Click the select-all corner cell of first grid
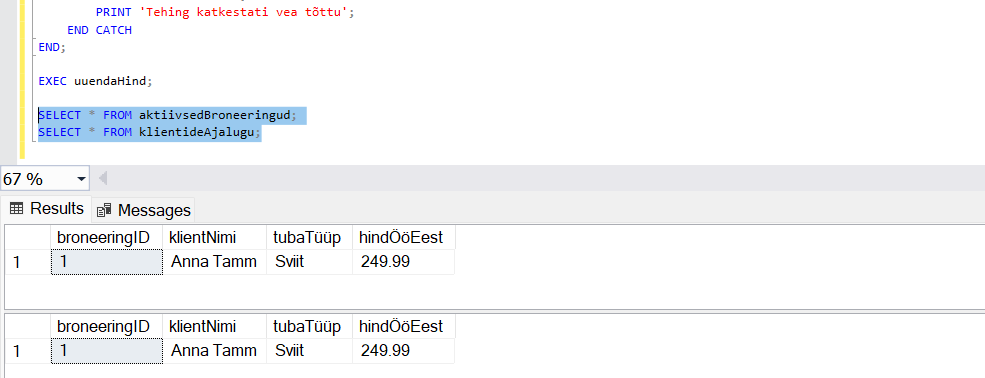This screenshot has width=985, height=378. pyautogui.click(x=27, y=237)
